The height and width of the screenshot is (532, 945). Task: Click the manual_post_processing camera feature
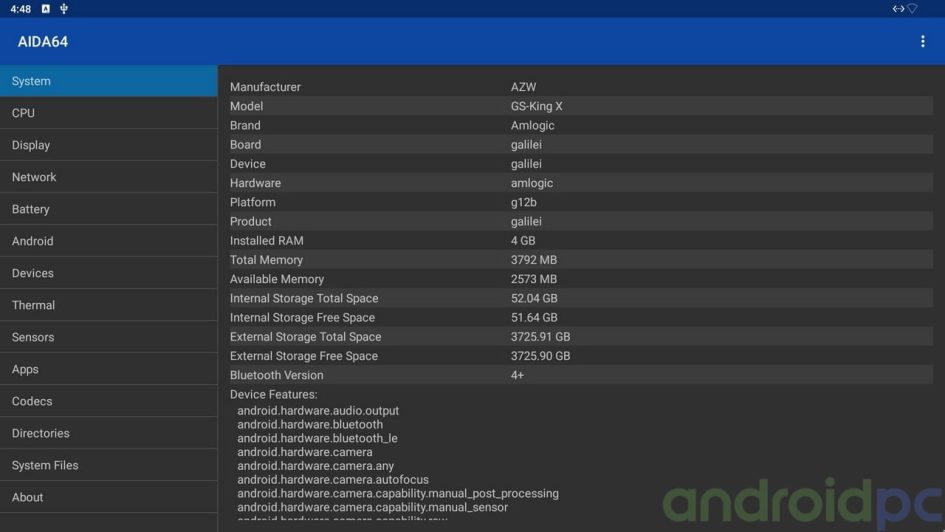coord(398,494)
